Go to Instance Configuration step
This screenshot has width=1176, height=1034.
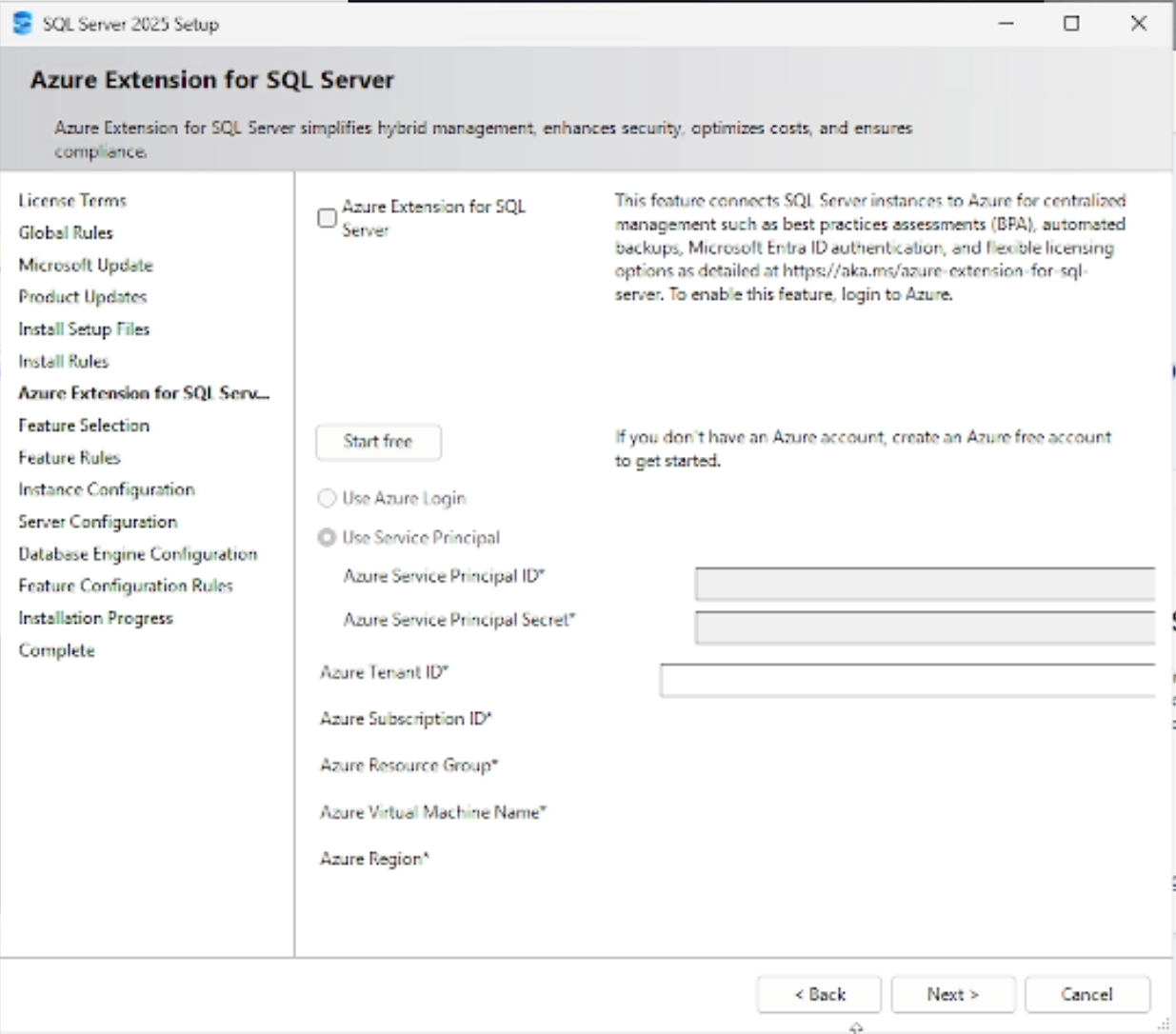[106, 489]
